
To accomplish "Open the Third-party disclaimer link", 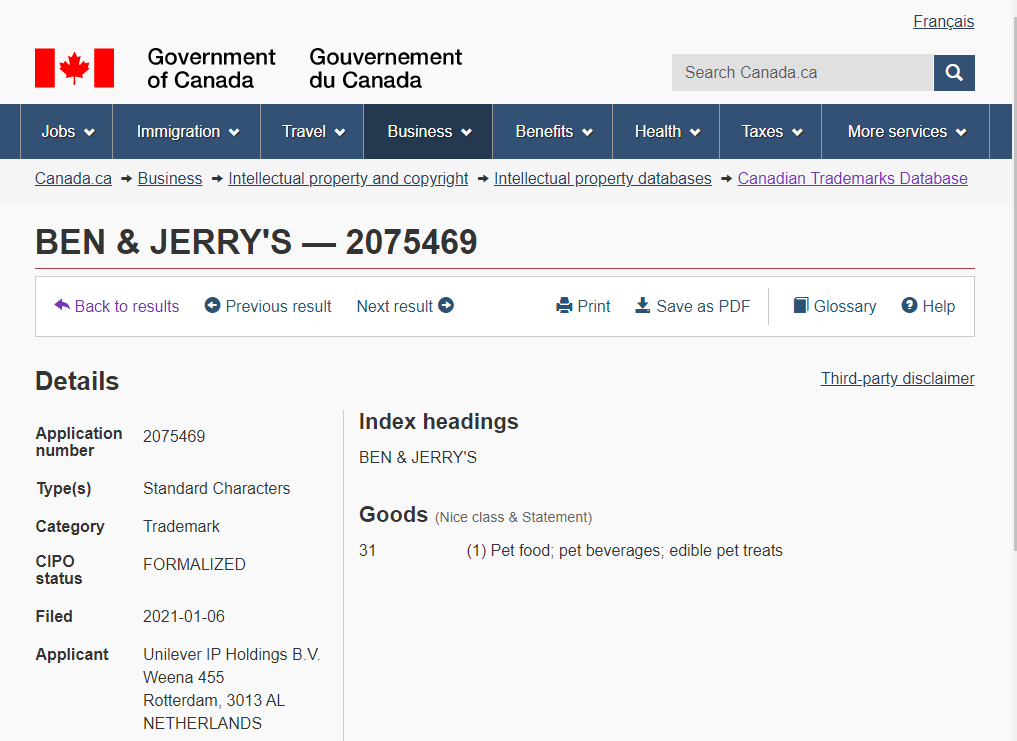I will [897, 378].
